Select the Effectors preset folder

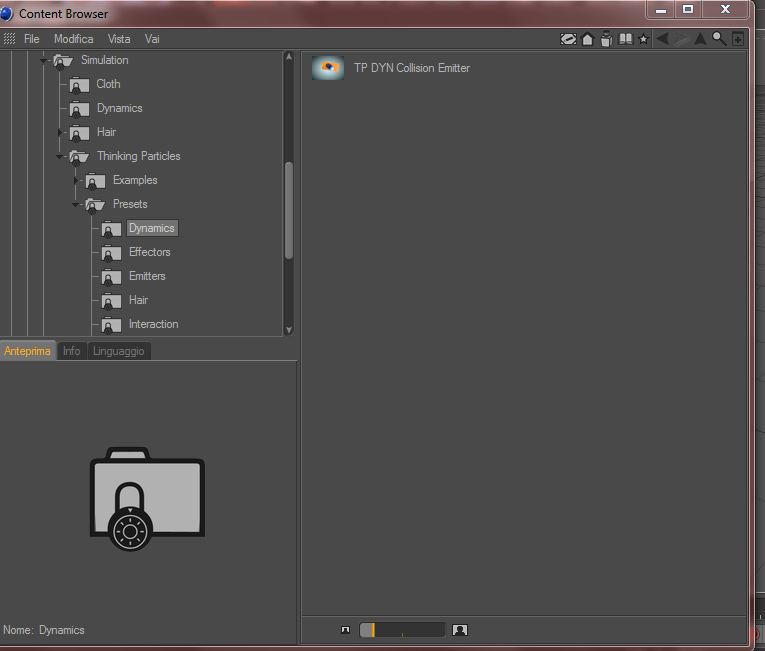click(149, 252)
